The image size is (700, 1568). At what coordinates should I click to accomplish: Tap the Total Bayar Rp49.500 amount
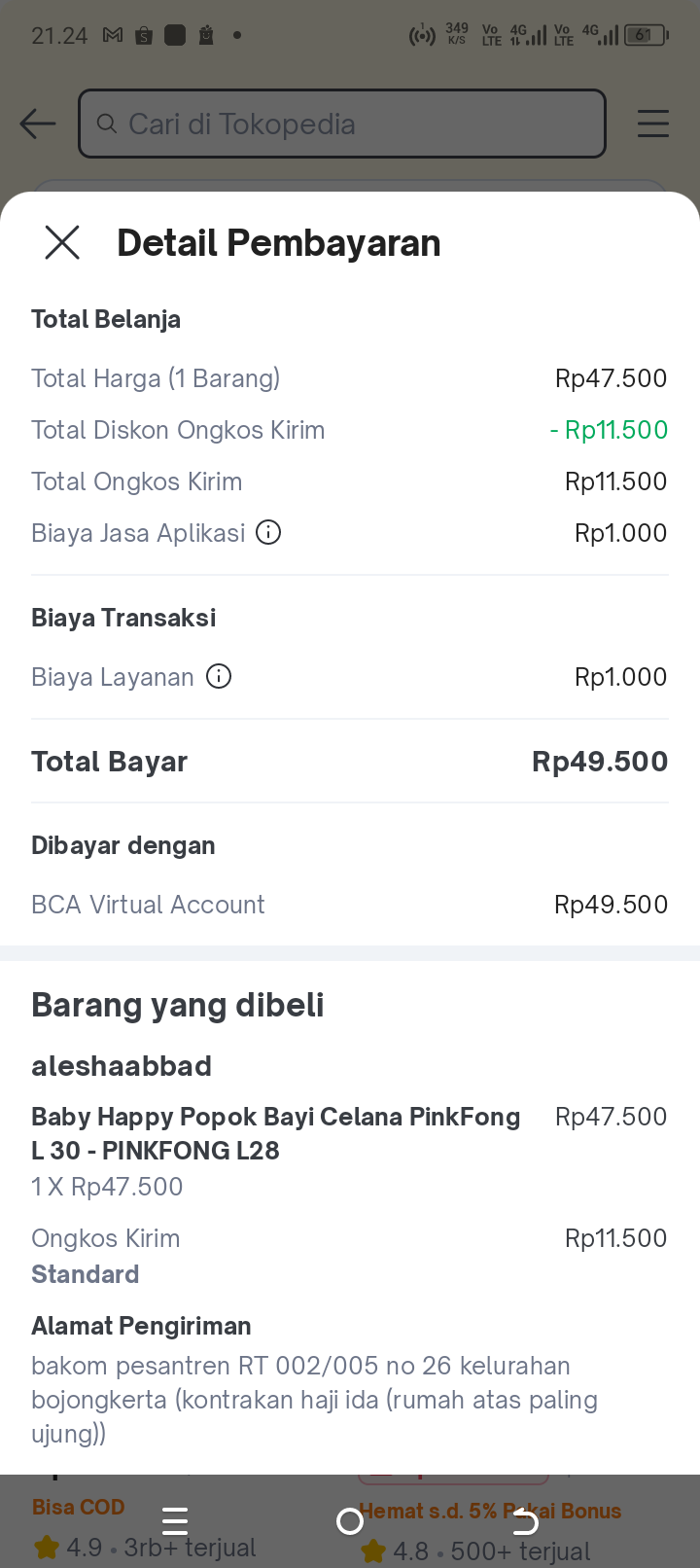coord(599,762)
